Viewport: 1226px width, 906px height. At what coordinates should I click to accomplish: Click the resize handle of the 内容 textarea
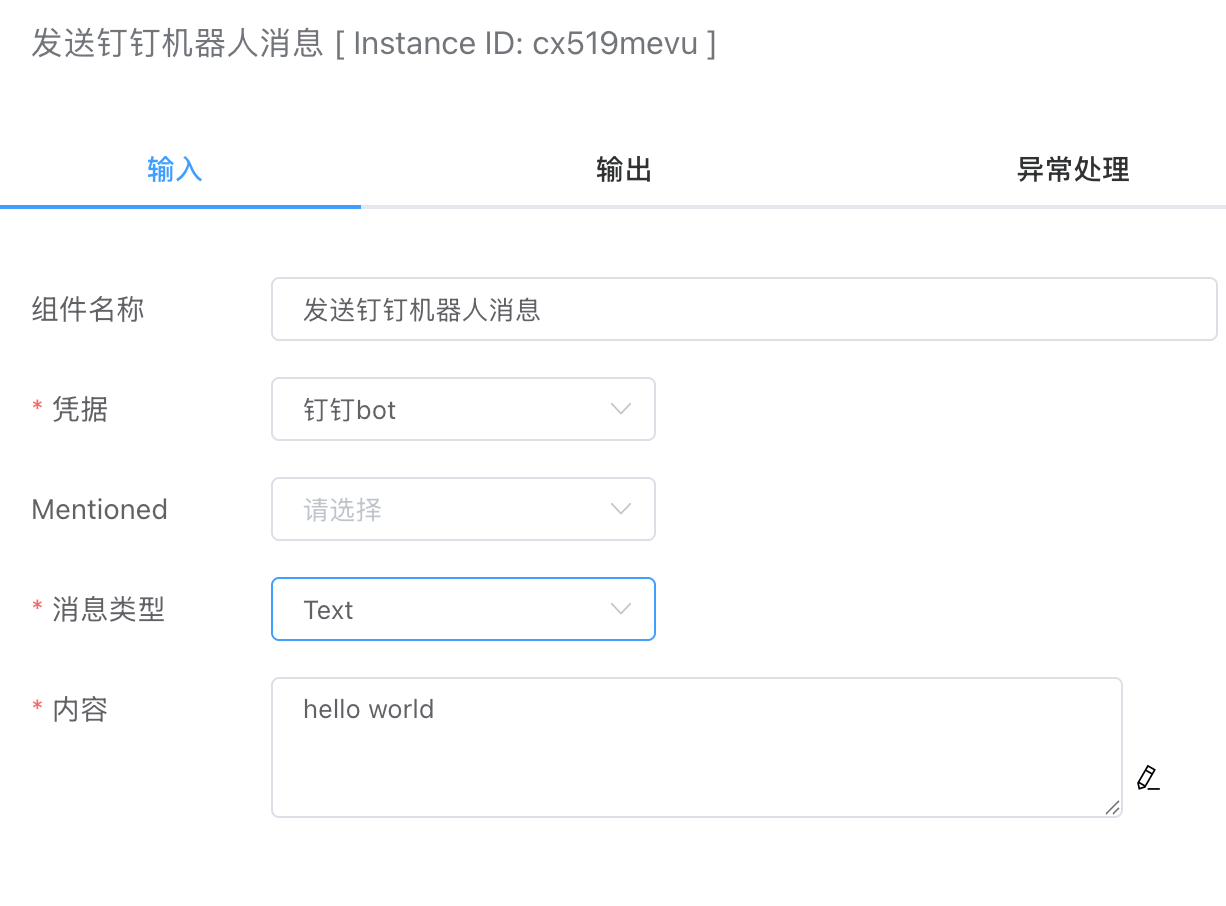click(1113, 809)
